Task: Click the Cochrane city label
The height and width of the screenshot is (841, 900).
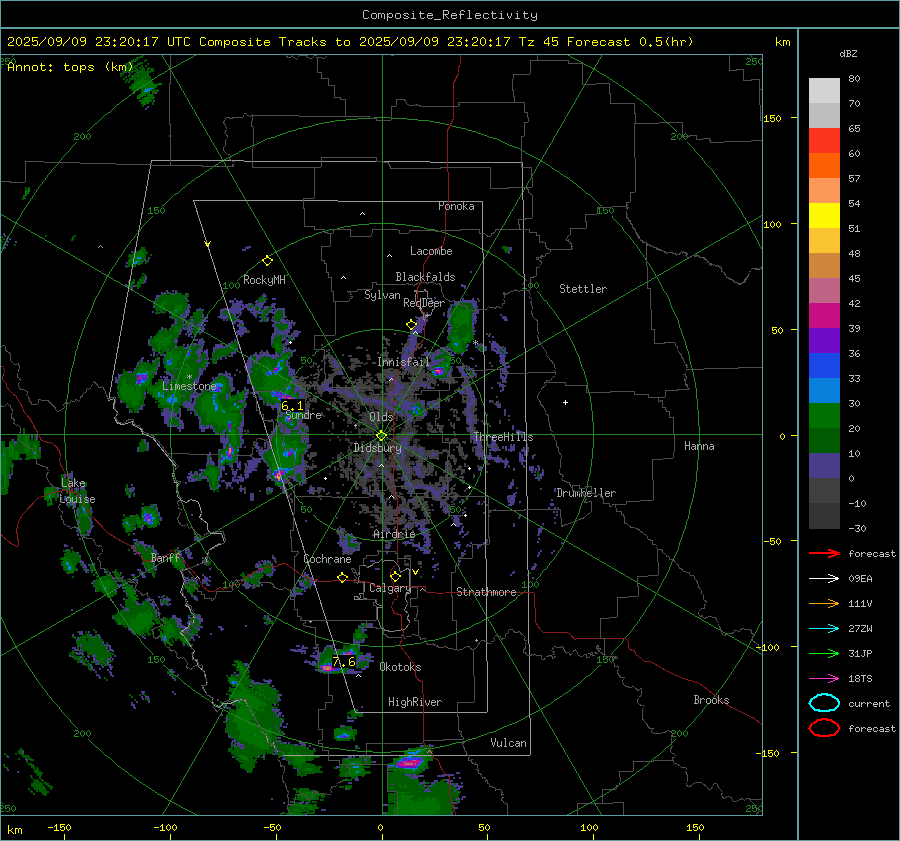Action: 327,559
